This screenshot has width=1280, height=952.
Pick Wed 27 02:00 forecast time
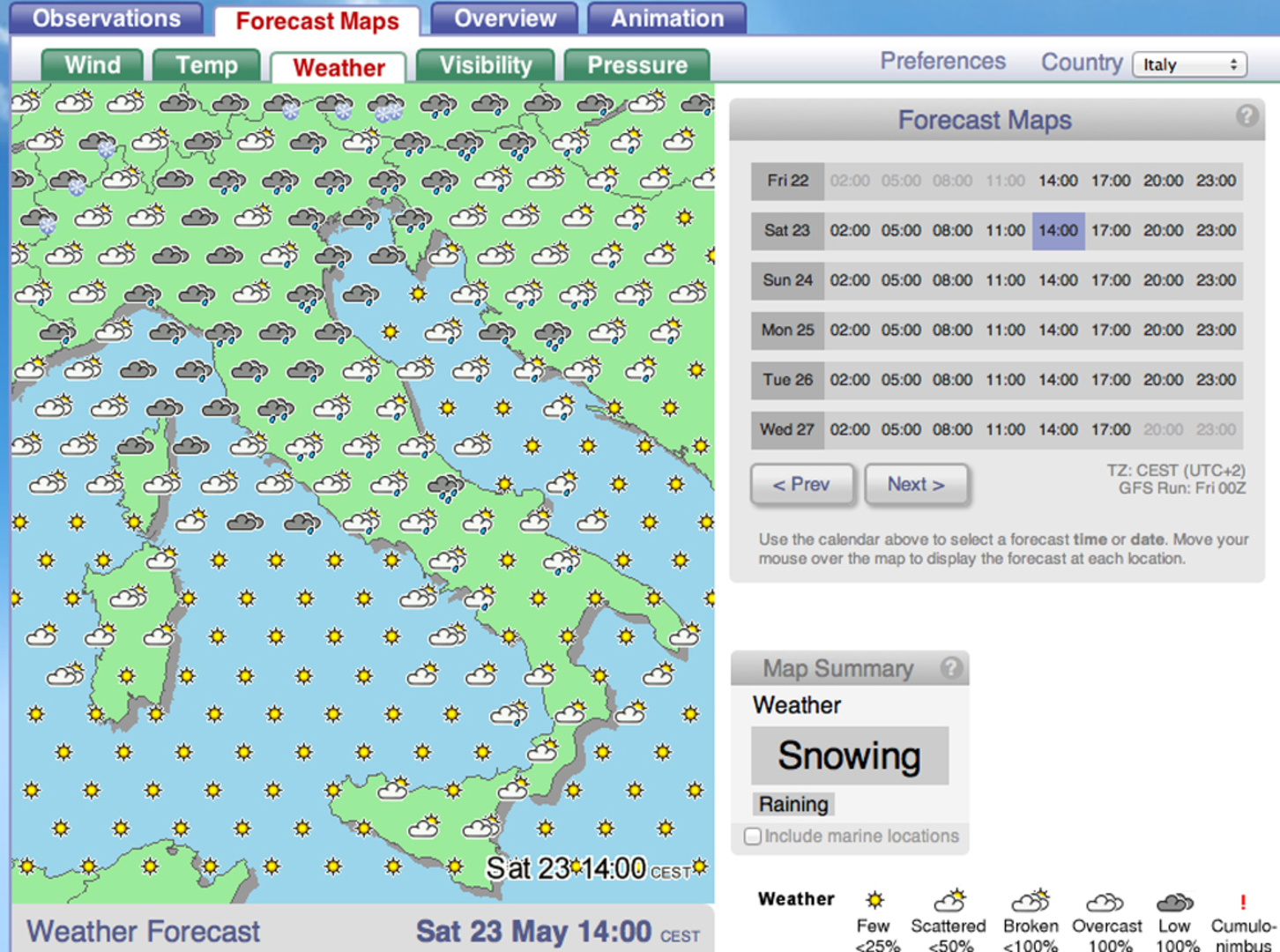point(850,430)
